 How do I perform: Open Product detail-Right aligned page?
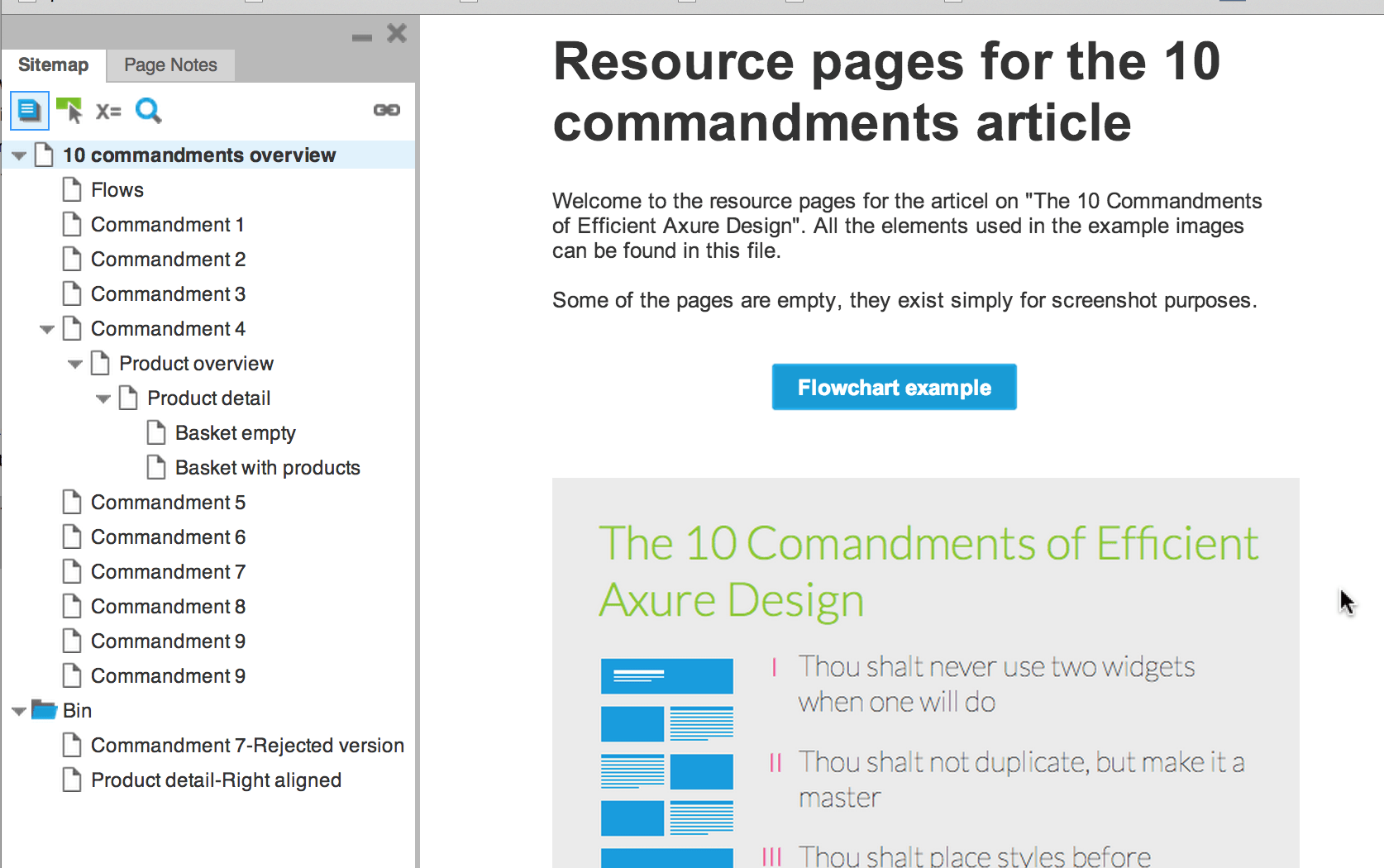(216, 780)
